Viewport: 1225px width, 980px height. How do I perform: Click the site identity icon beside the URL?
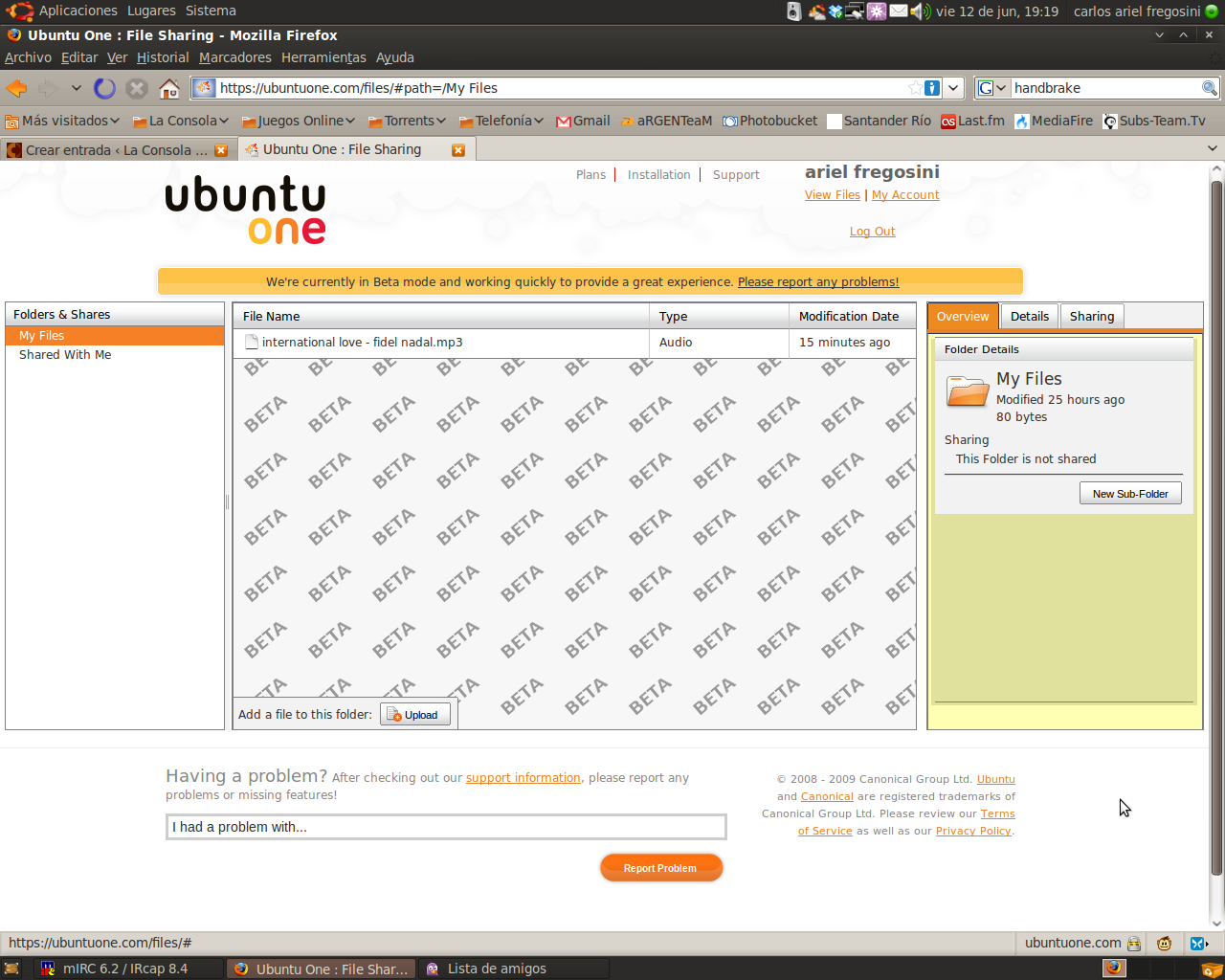pos(204,88)
